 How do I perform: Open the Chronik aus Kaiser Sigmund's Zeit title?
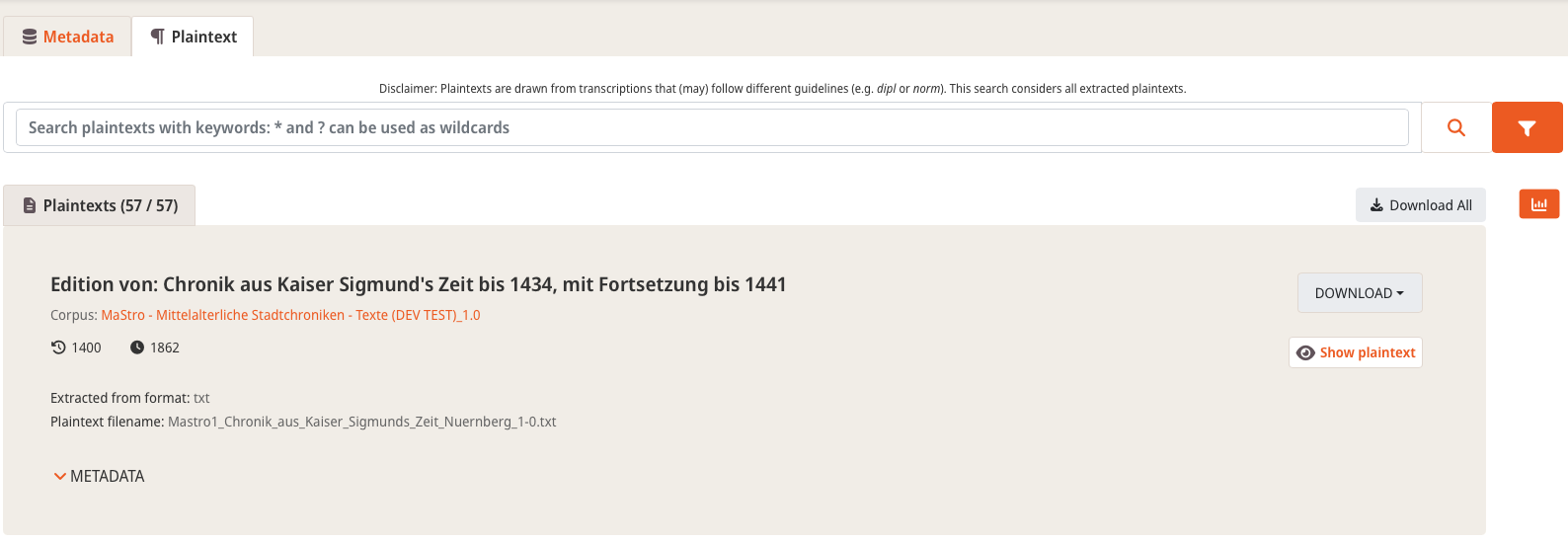pos(419,284)
